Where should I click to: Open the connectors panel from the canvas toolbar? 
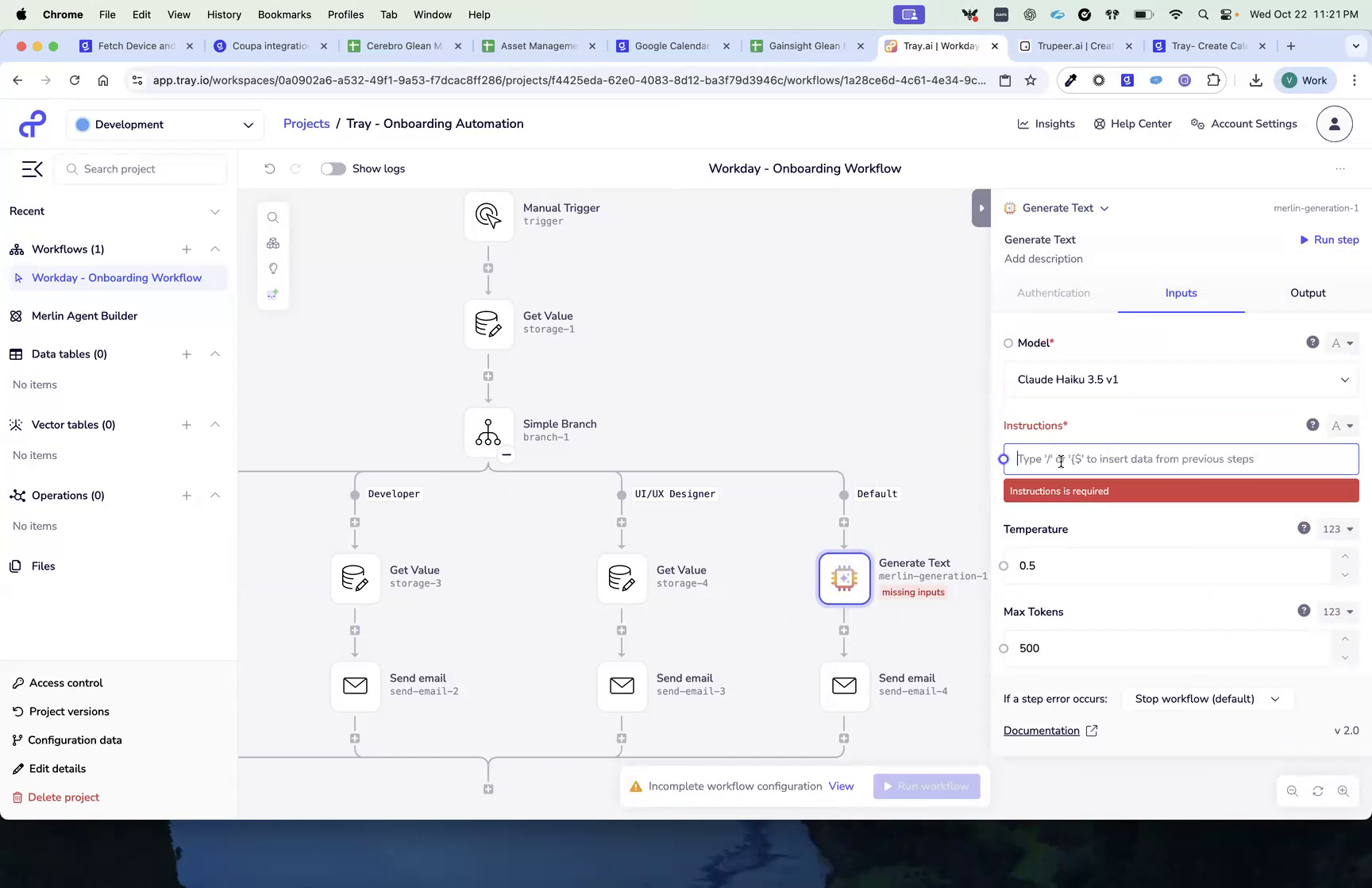pyautogui.click(x=273, y=243)
